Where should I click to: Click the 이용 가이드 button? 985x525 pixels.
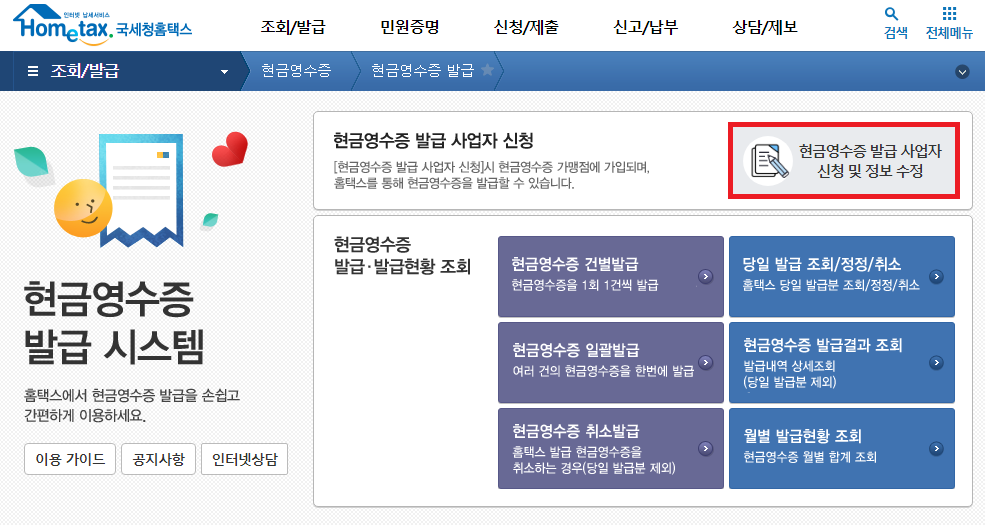(x=70, y=459)
